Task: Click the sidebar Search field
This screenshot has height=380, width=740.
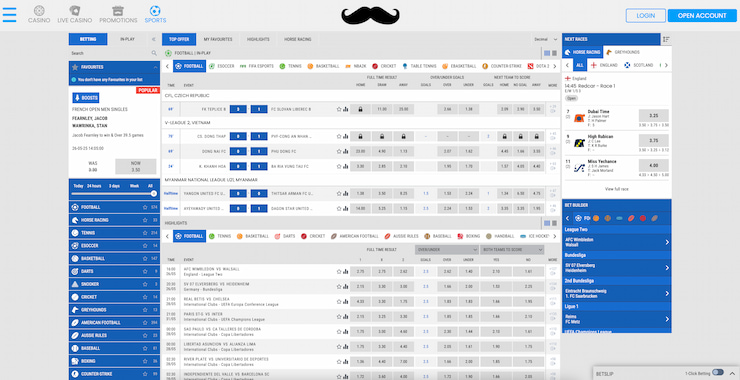Action: tap(110, 53)
